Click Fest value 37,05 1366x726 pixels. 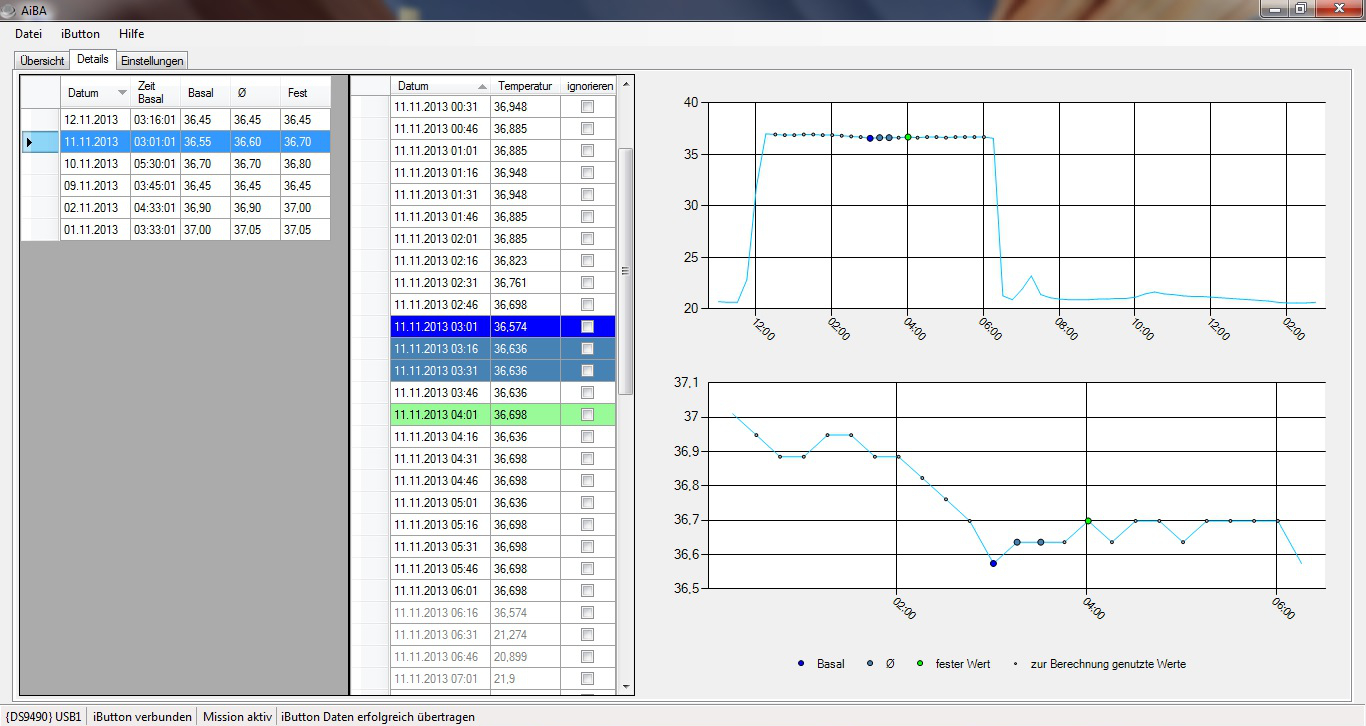305,230
